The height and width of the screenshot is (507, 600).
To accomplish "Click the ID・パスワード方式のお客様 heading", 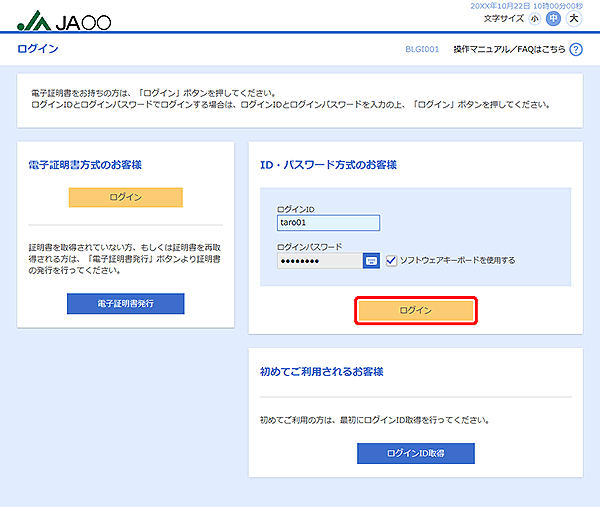I will click(x=328, y=165).
